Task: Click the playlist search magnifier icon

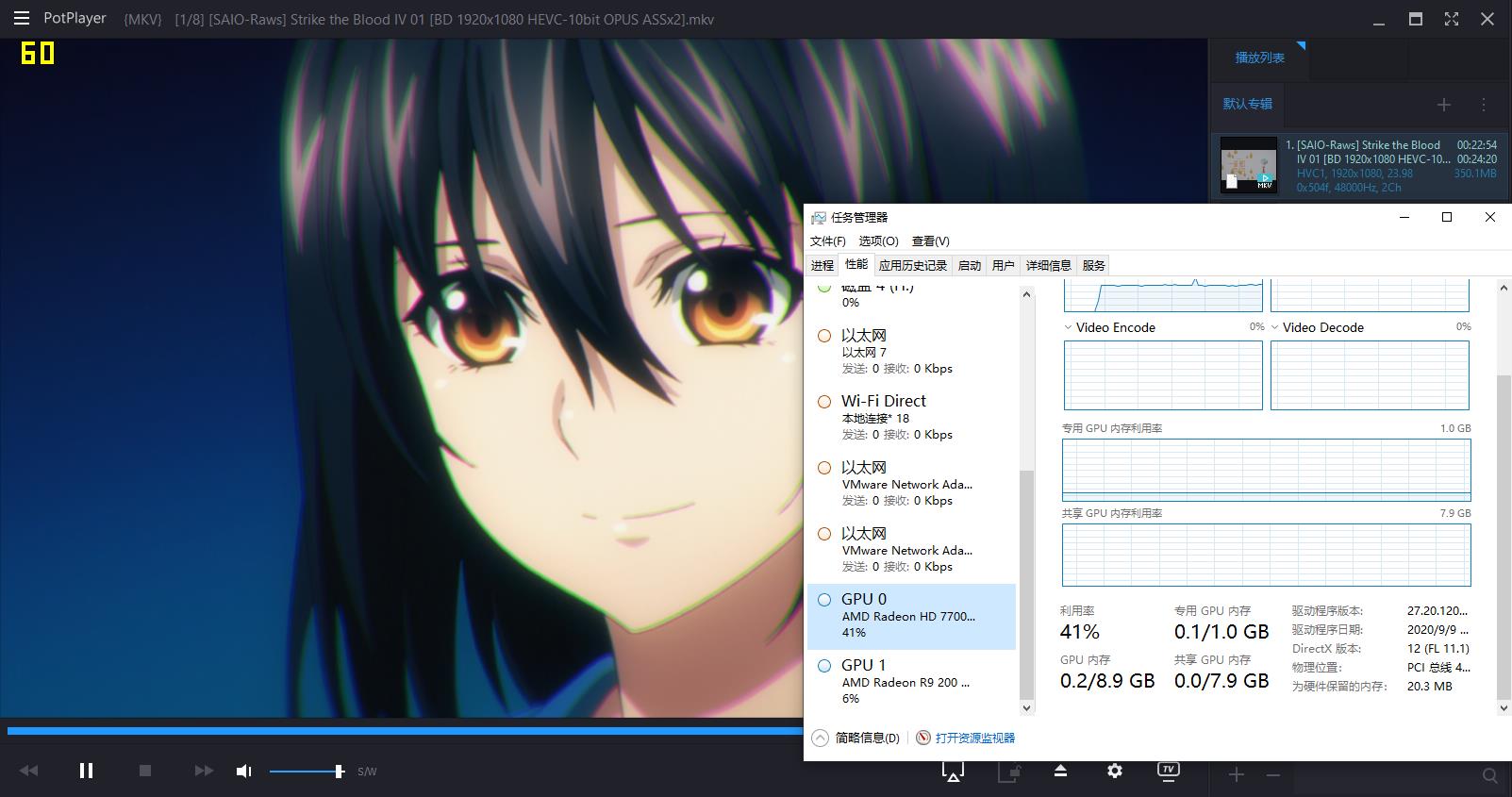Action: coord(1489,775)
